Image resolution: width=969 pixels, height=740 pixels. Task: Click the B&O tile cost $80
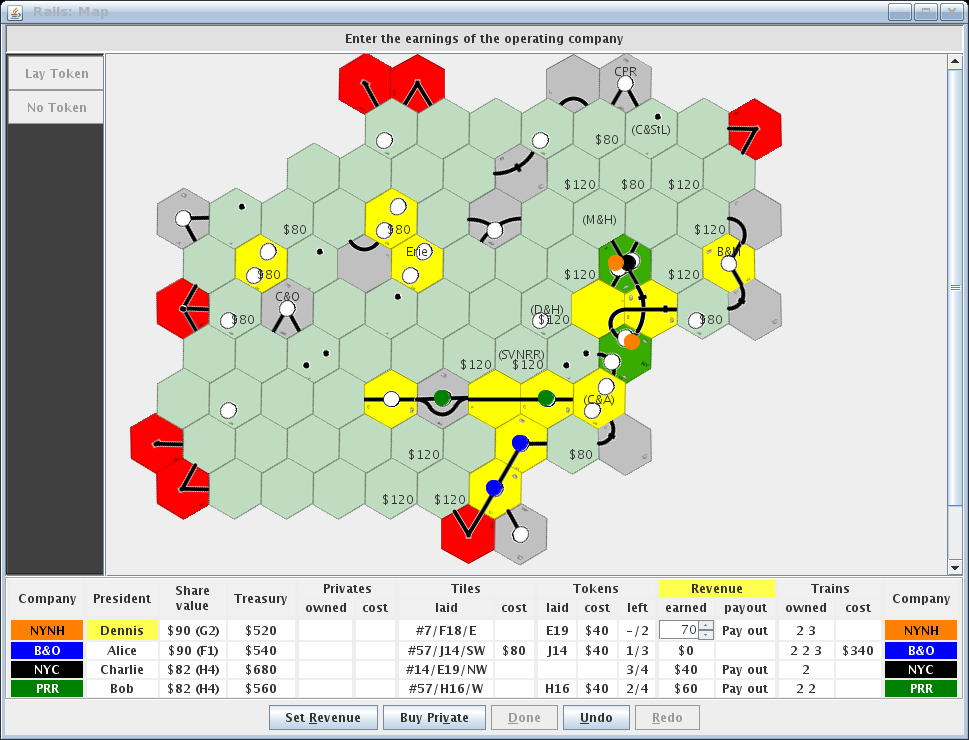pyautogui.click(x=514, y=650)
